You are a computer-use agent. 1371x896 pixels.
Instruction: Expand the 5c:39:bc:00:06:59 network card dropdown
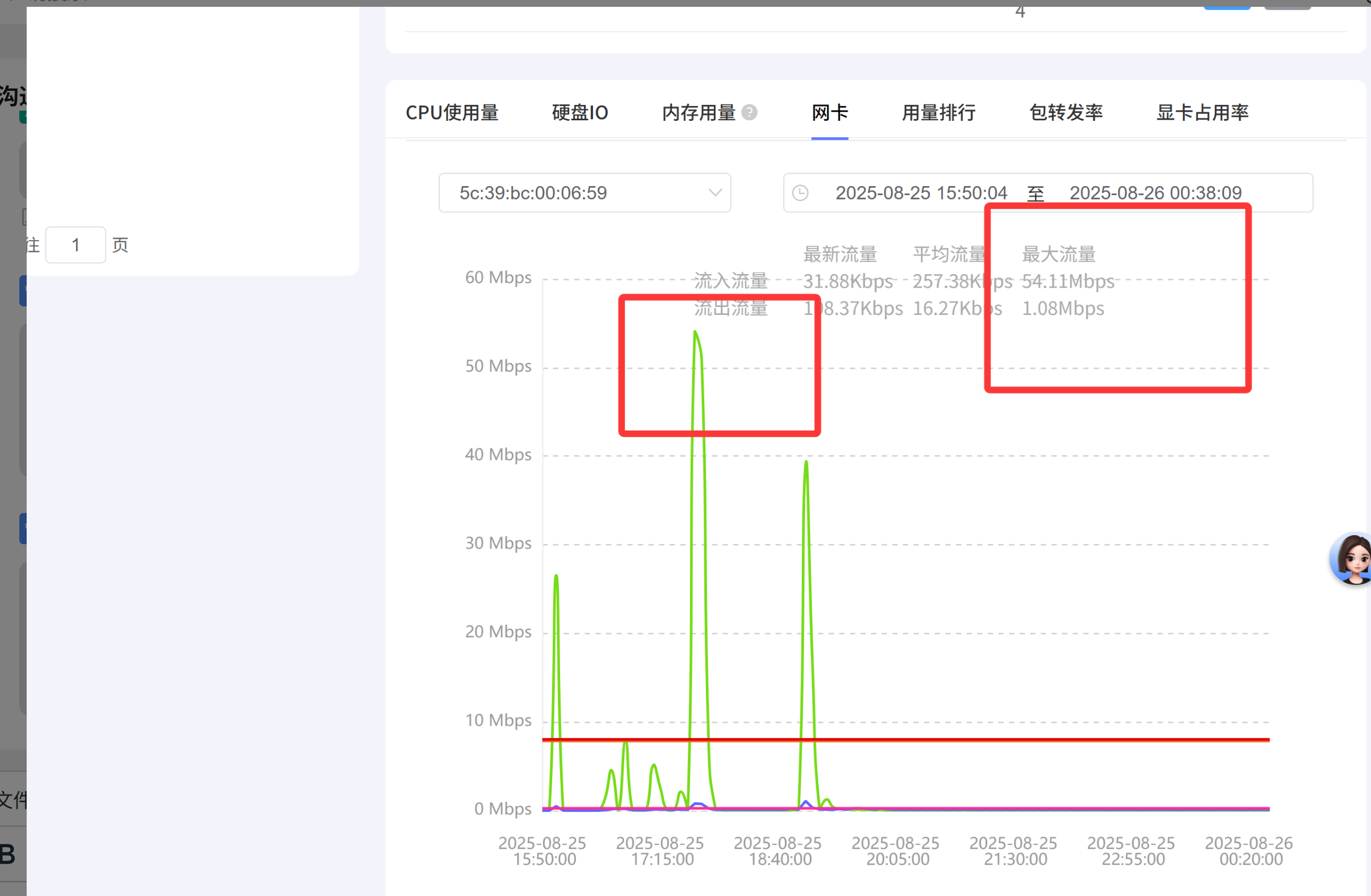(x=584, y=192)
